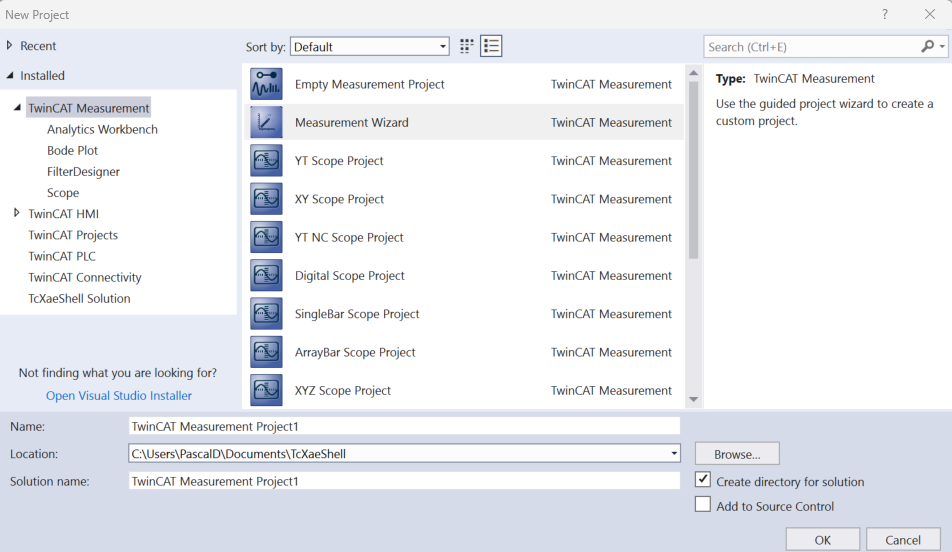Click the Digital Scope Project icon
952x552 pixels.
[x=266, y=275]
